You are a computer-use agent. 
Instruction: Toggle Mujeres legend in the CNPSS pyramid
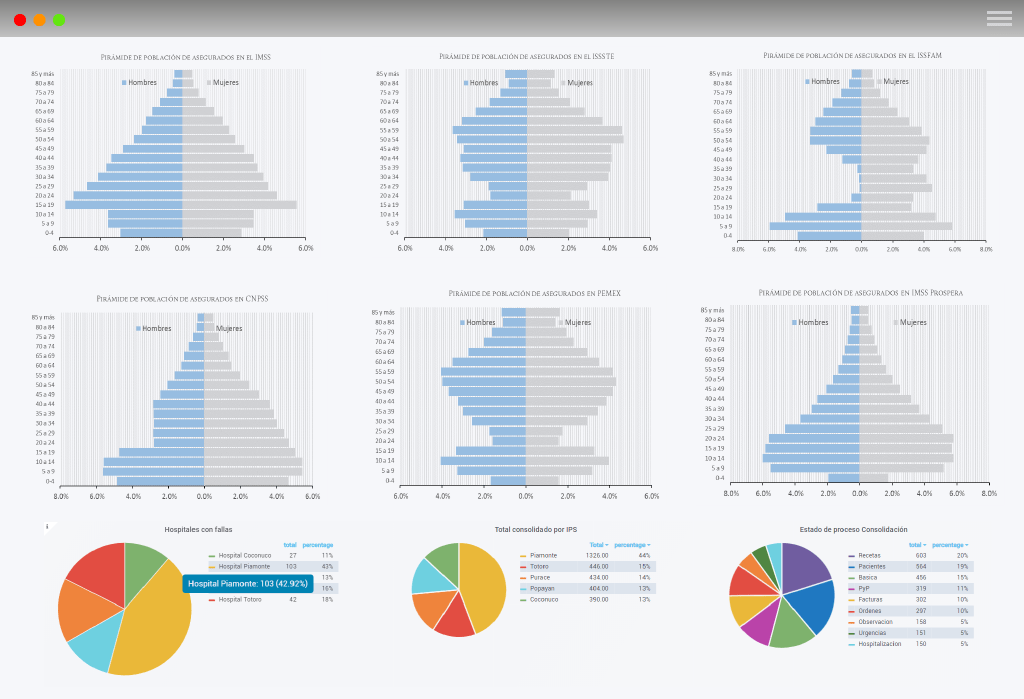[x=226, y=328]
